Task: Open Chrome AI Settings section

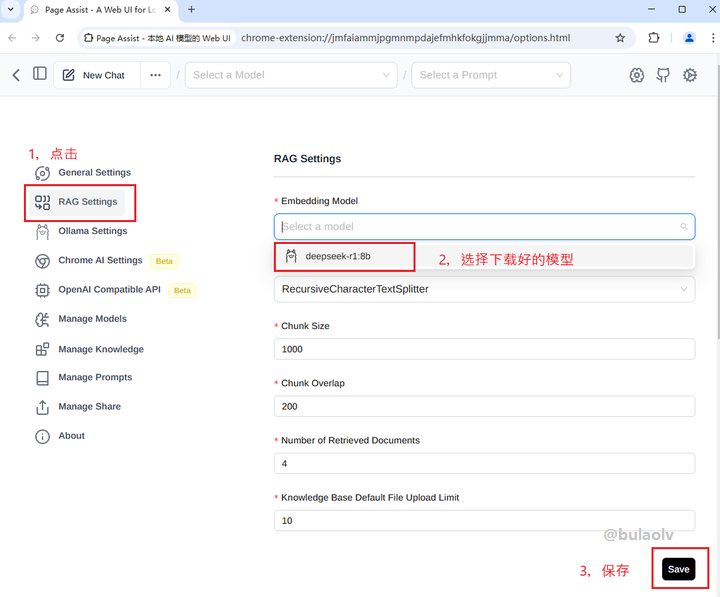Action: click(100, 260)
